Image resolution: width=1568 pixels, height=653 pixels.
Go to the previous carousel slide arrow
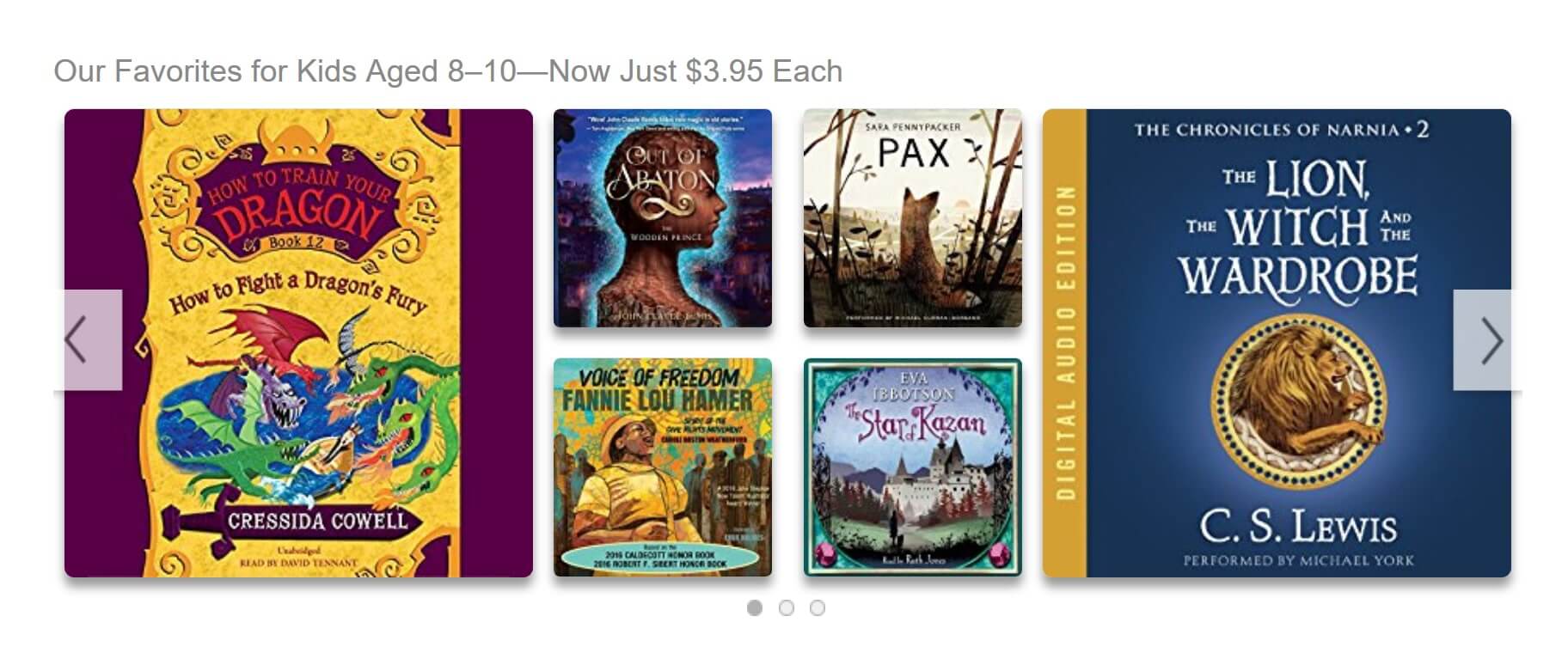click(x=93, y=340)
